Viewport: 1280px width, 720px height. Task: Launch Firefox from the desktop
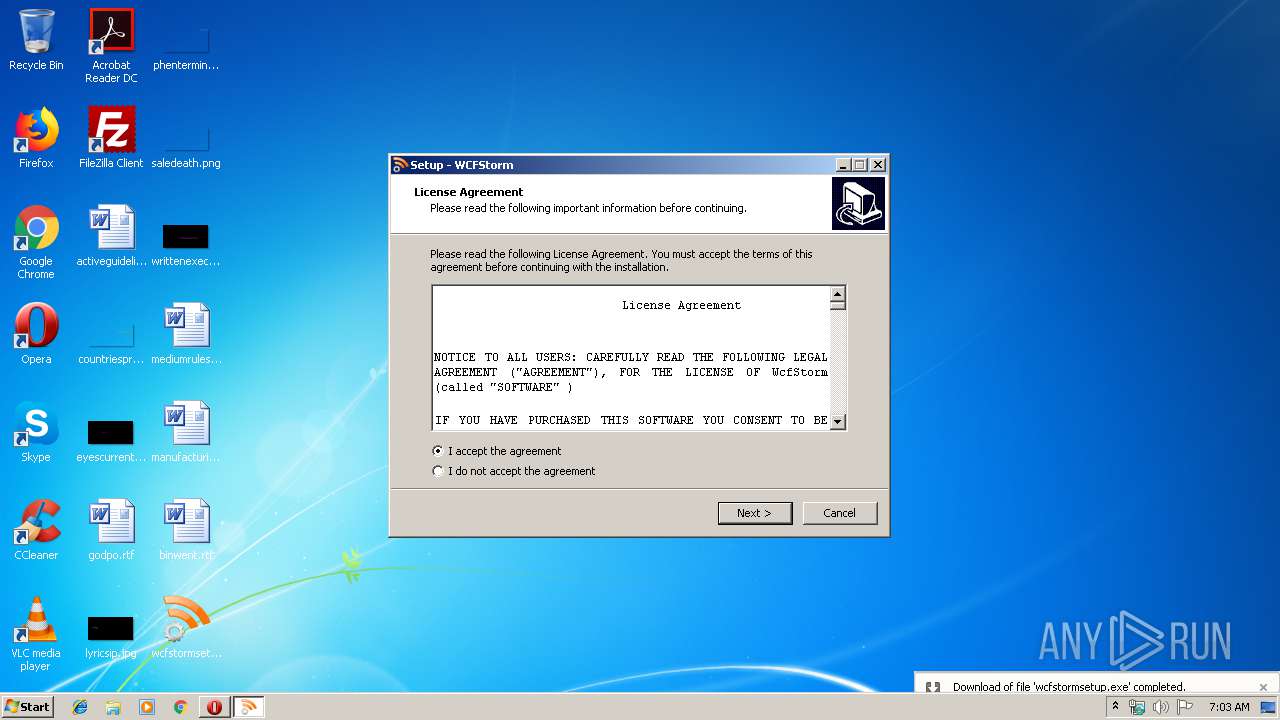[36, 138]
